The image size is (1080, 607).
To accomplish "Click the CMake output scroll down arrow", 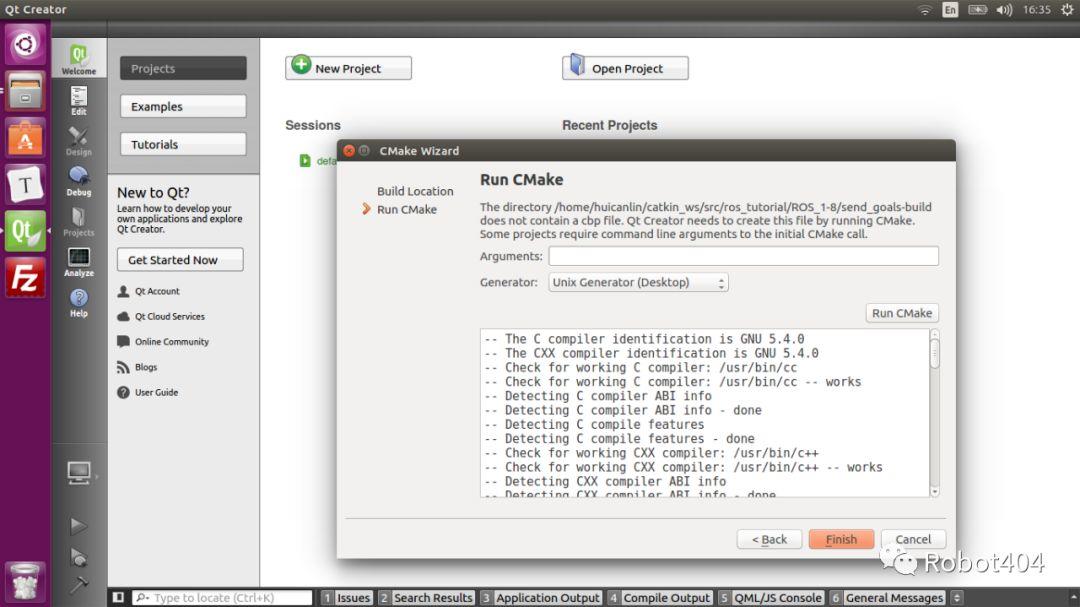I will (935, 491).
